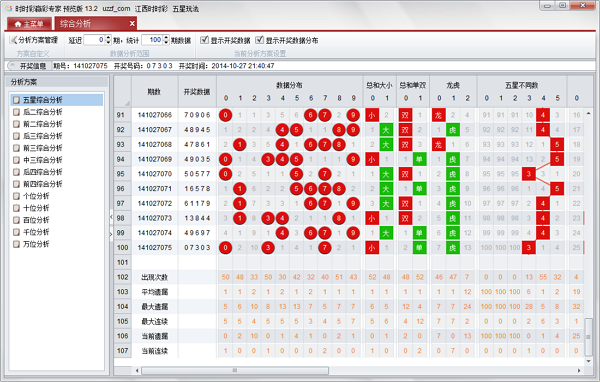
Task: Click the green 单 marker in row 94
Action: pos(419,159)
